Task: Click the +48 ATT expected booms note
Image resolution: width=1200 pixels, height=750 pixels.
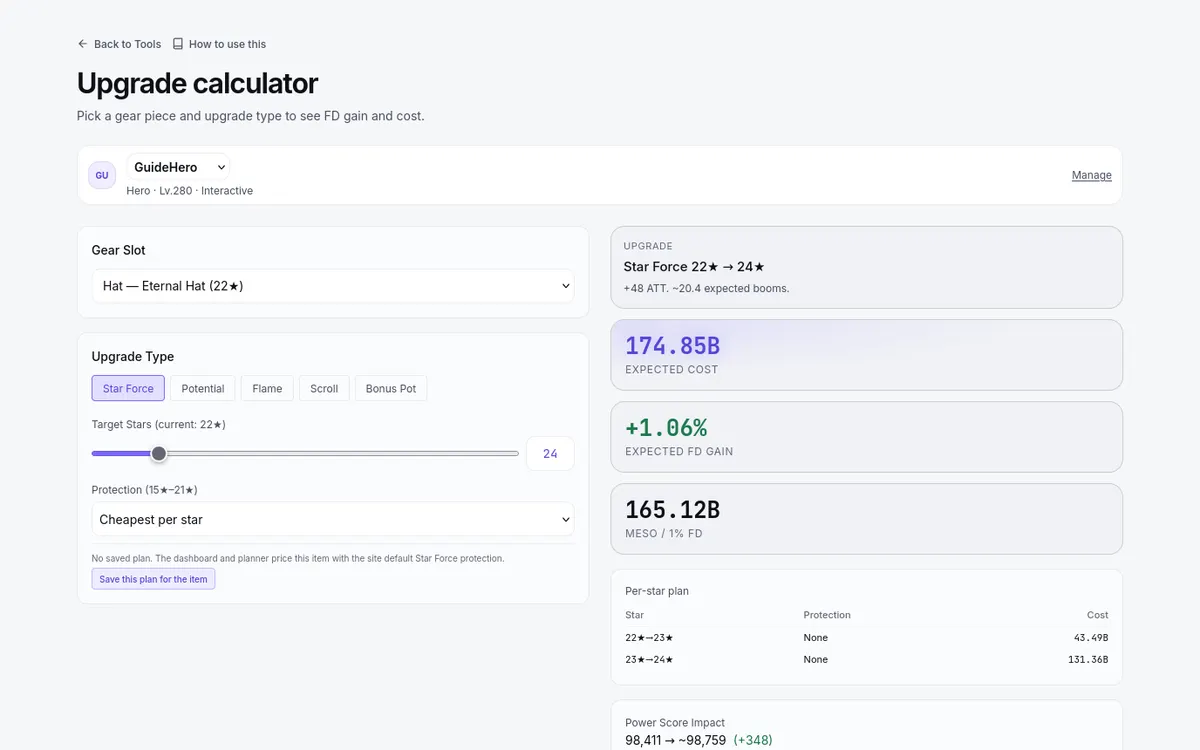Action: coord(706,288)
